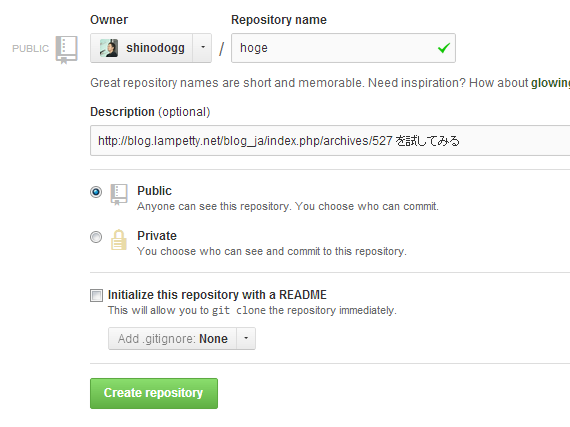This screenshot has height=427, width=570.
Task: Click the padlock icon beside Private option
Action: [x=119, y=240]
